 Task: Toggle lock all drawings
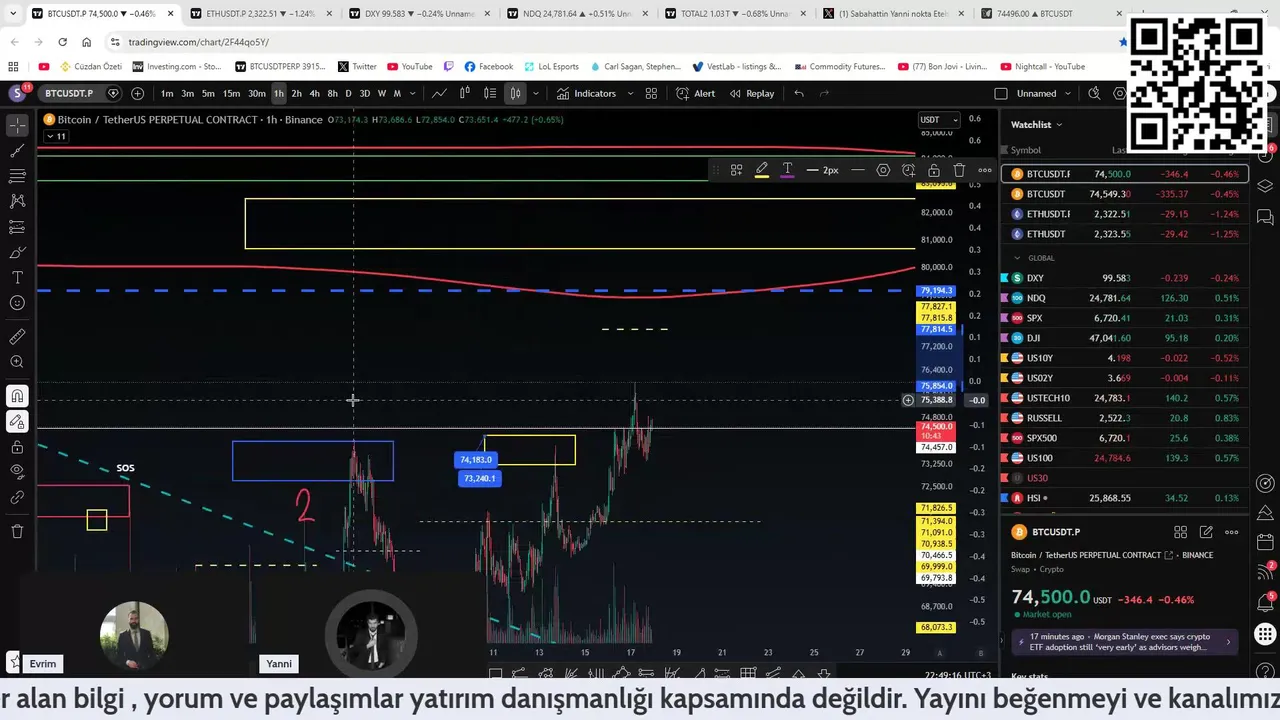17,446
